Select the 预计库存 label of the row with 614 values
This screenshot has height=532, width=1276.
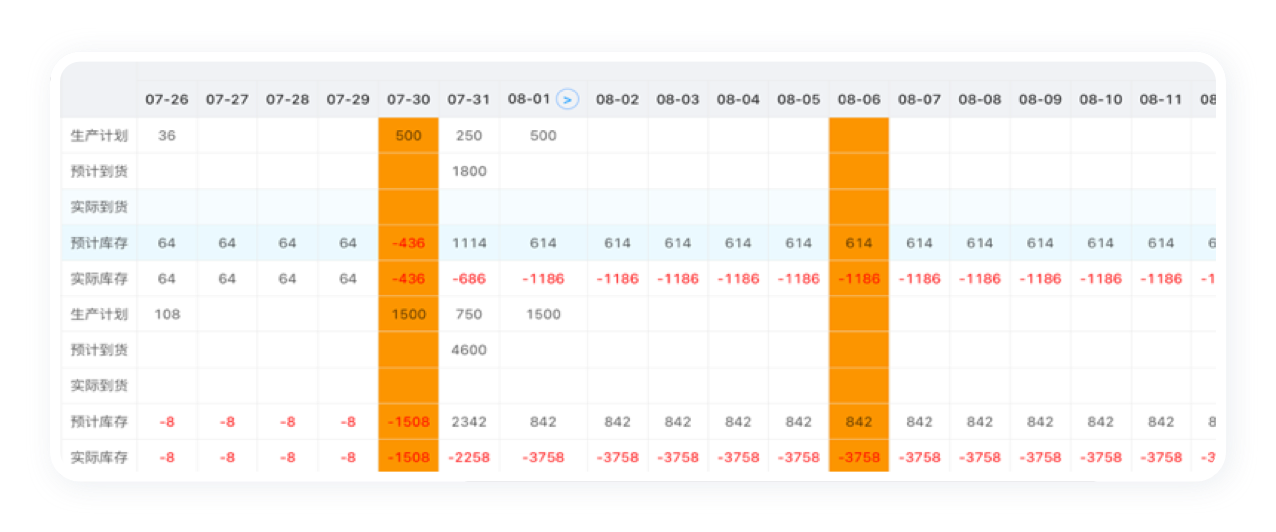[99, 243]
